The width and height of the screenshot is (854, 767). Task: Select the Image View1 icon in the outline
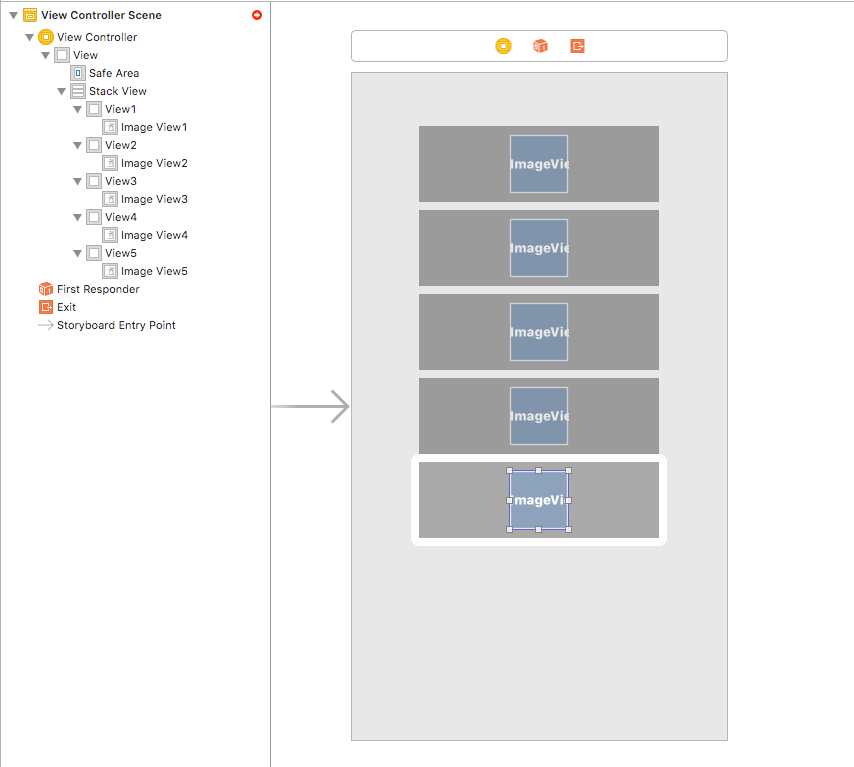(x=109, y=127)
